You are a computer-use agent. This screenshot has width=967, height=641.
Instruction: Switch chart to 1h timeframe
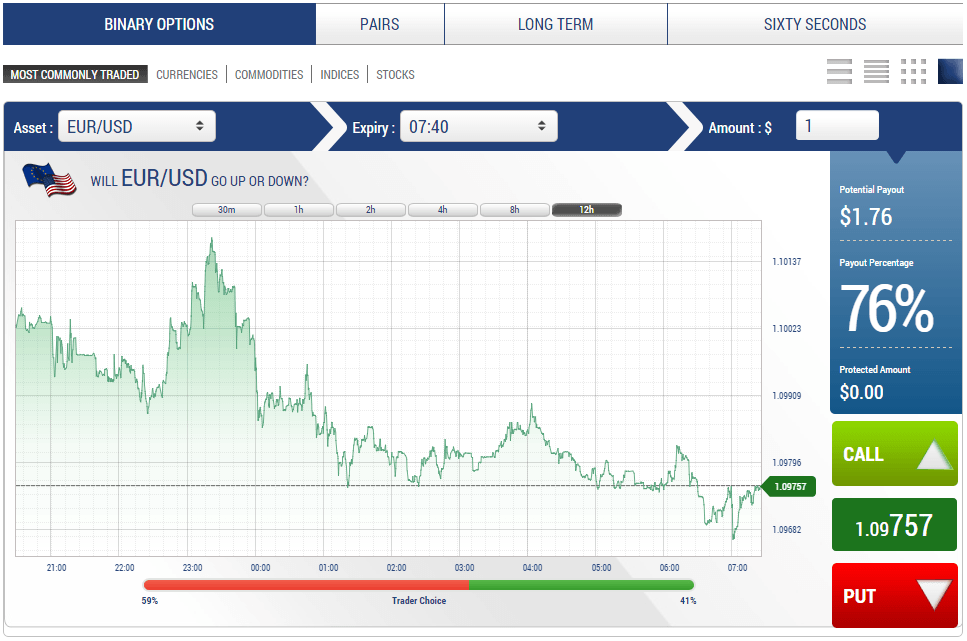point(299,209)
